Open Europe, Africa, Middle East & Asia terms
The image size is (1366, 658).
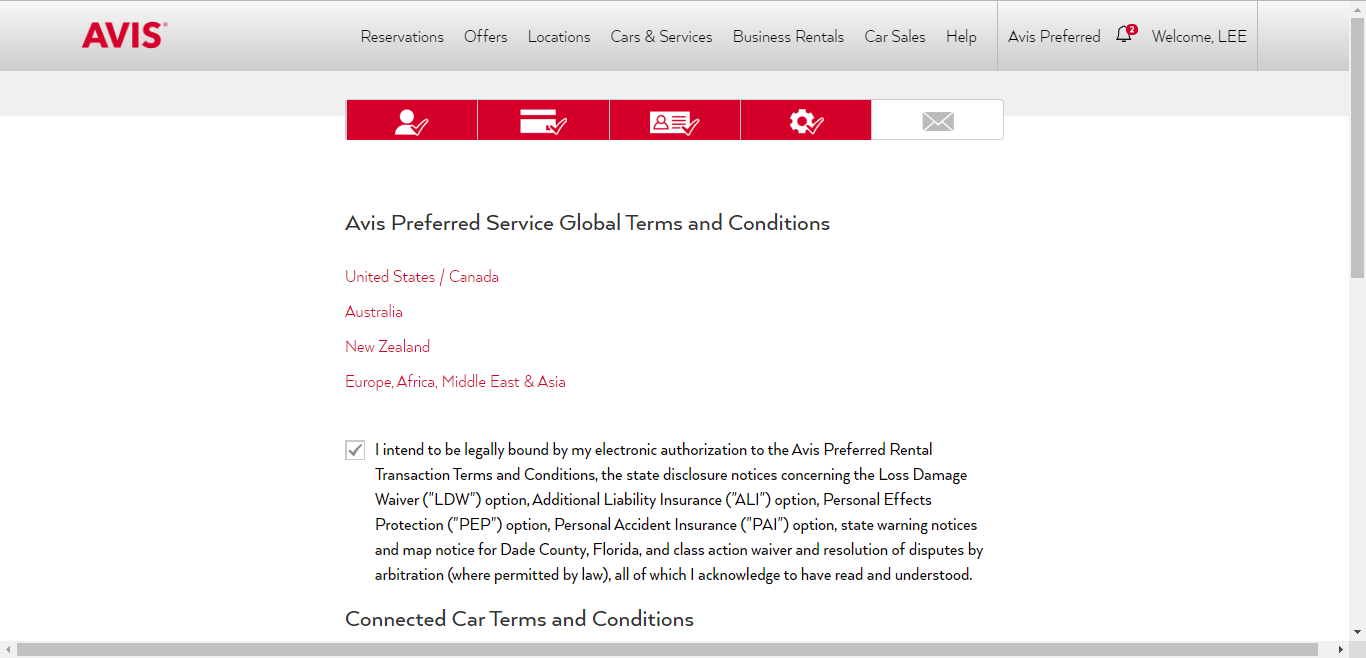455,382
